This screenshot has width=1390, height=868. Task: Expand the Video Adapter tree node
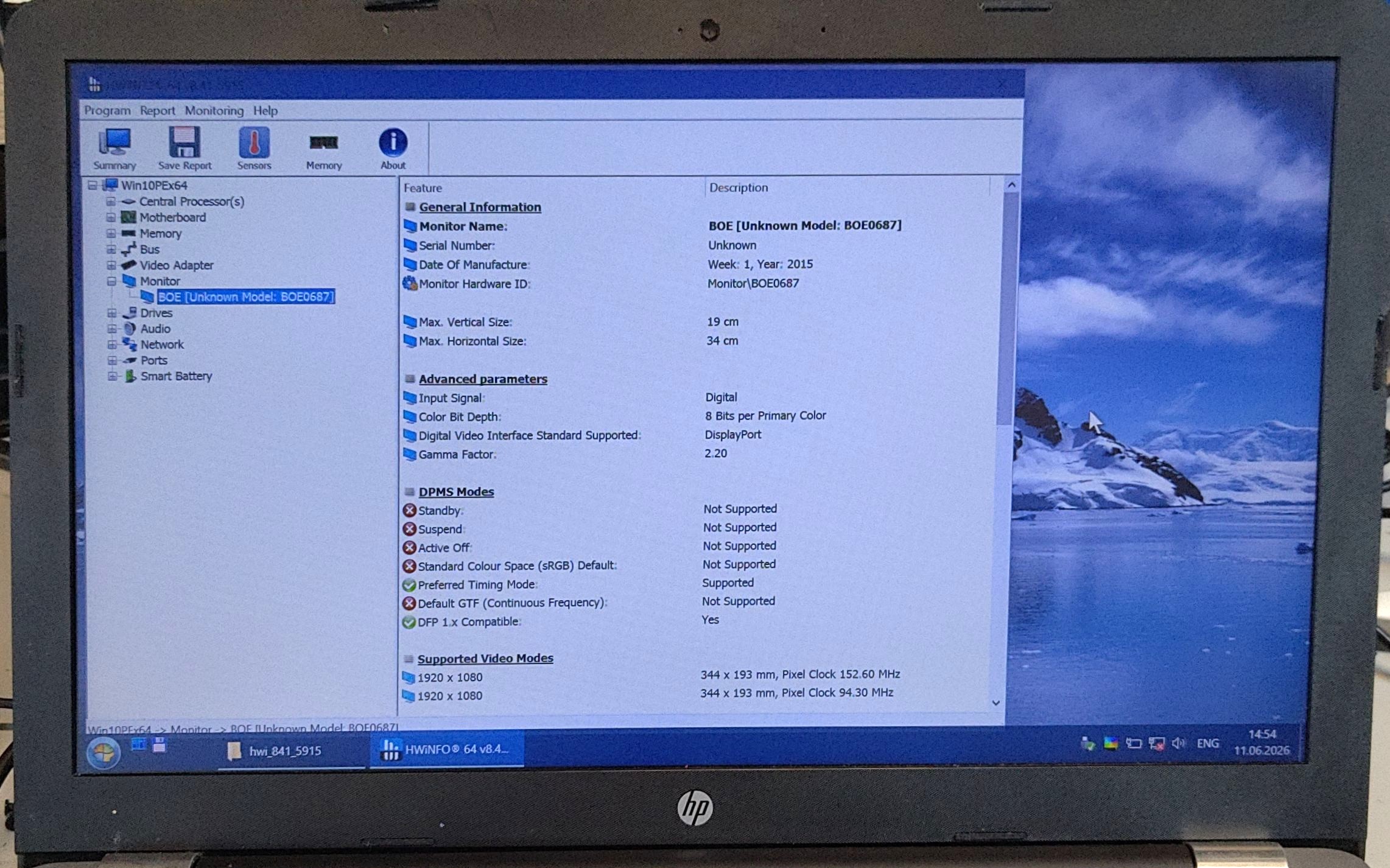[111, 265]
